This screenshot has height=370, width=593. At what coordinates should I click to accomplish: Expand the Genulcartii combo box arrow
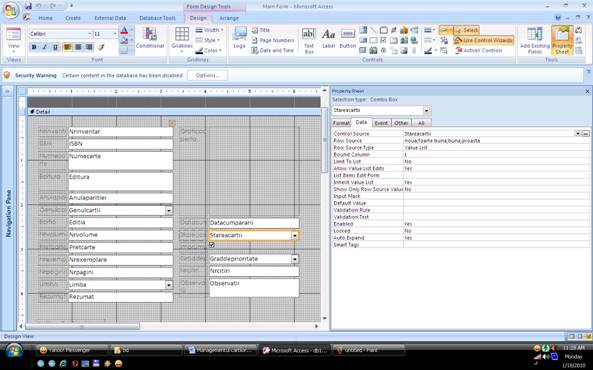click(x=169, y=210)
